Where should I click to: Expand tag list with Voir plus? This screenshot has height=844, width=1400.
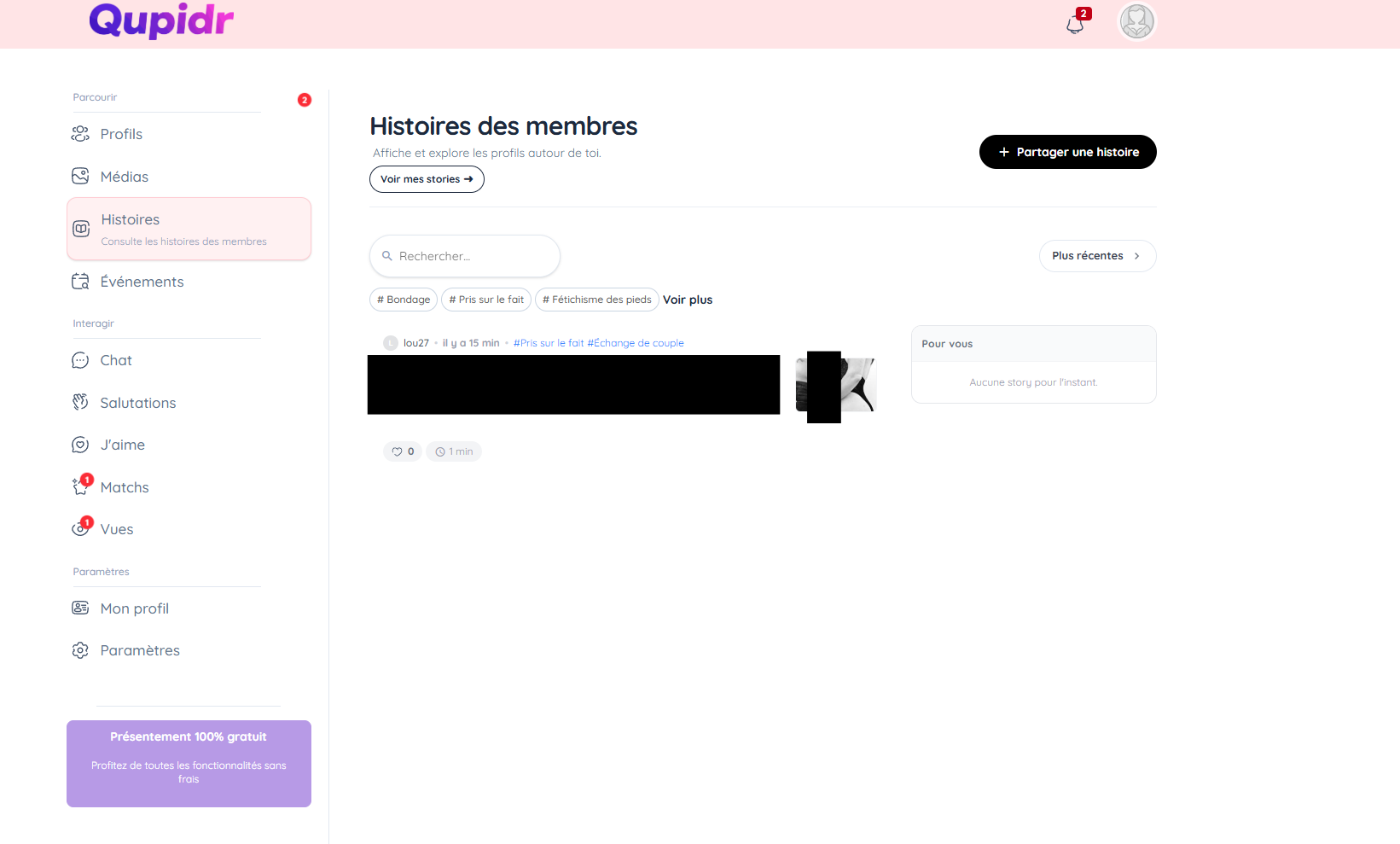[x=688, y=300]
